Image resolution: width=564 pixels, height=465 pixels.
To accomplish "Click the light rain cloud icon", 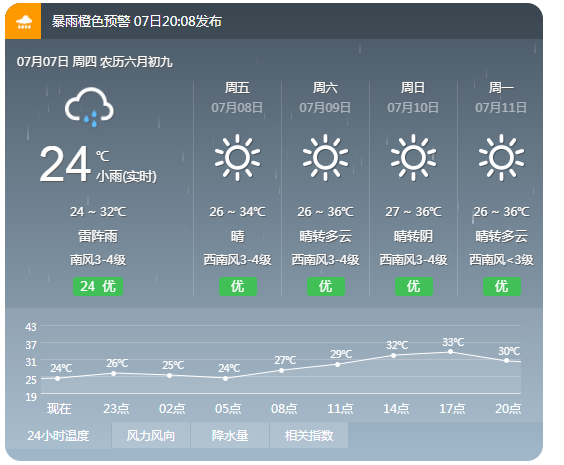I will tap(89, 107).
